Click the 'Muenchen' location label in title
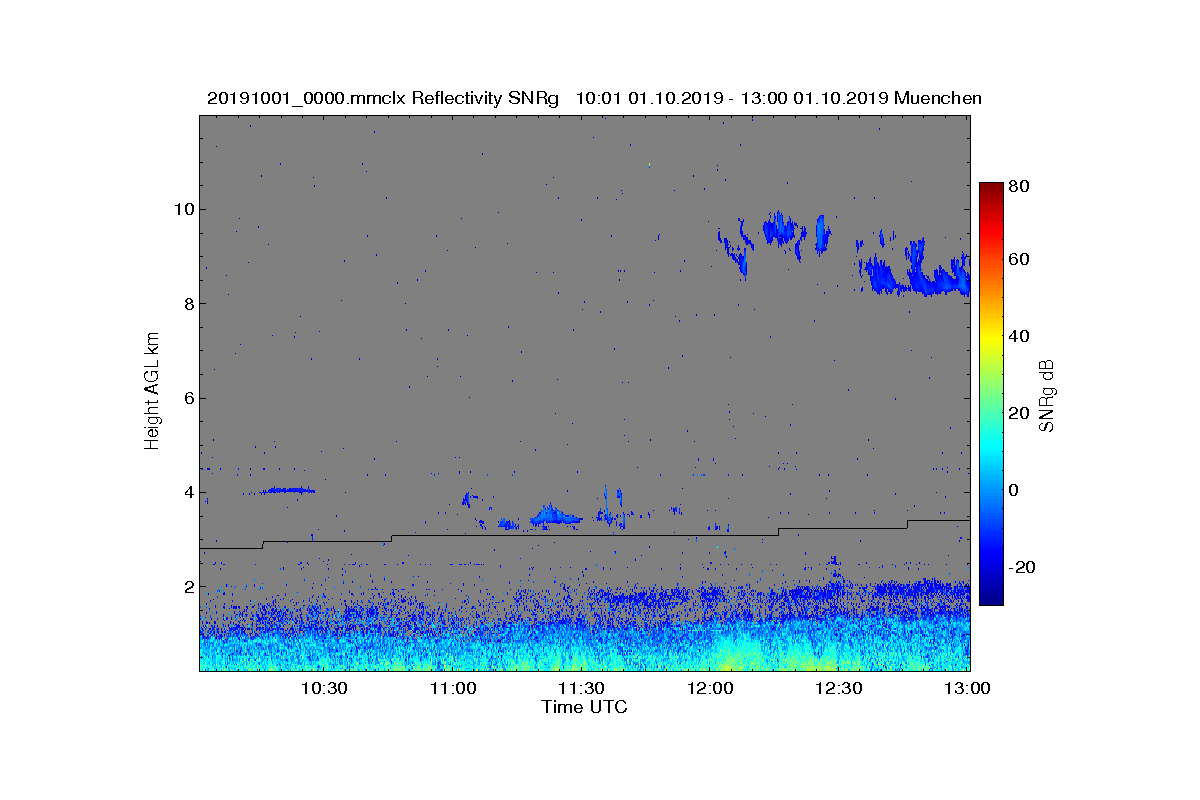This screenshot has width=1200, height=800. (x=938, y=98)
